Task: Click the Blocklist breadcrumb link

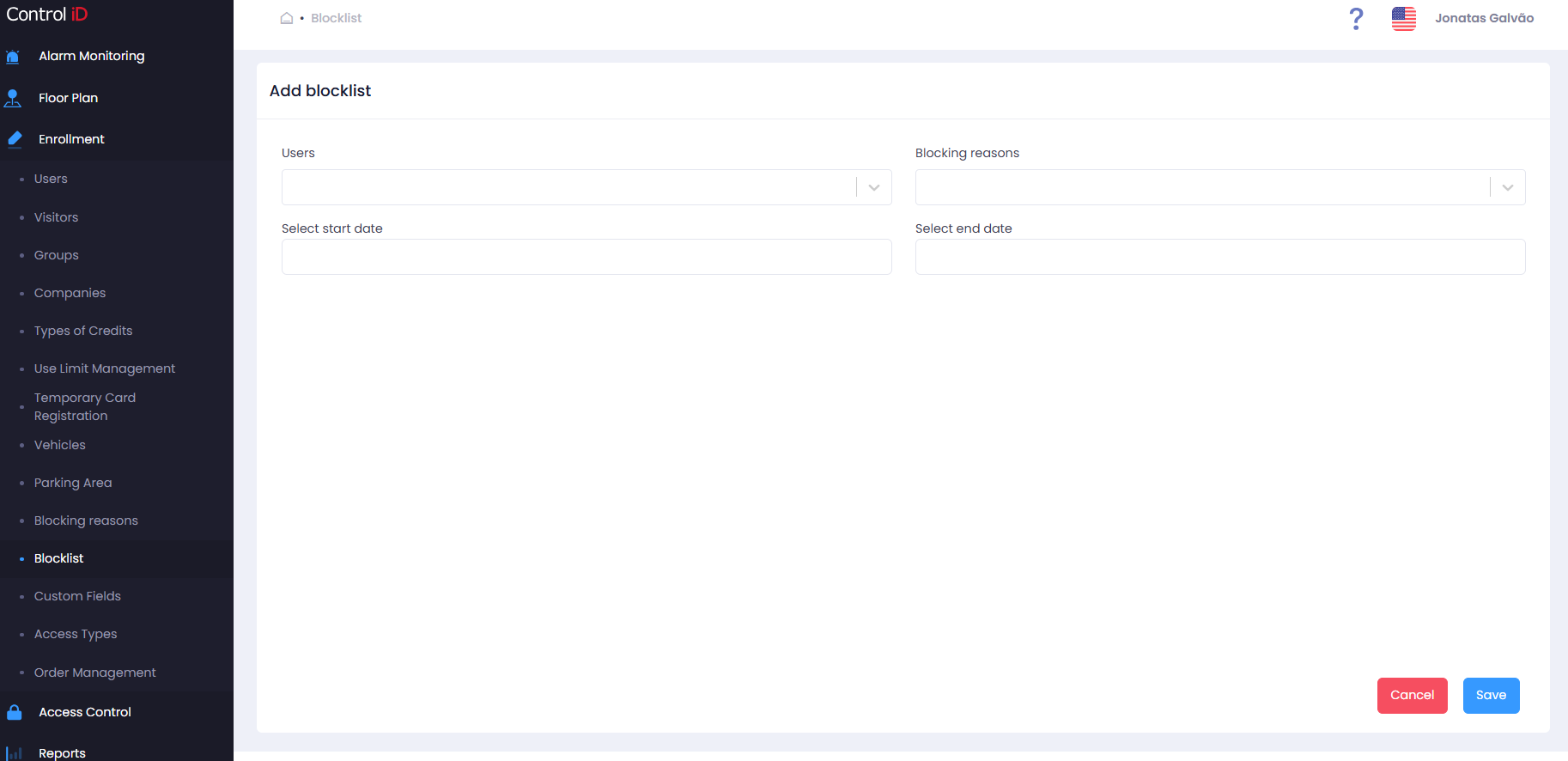Action: pos(336,18)
